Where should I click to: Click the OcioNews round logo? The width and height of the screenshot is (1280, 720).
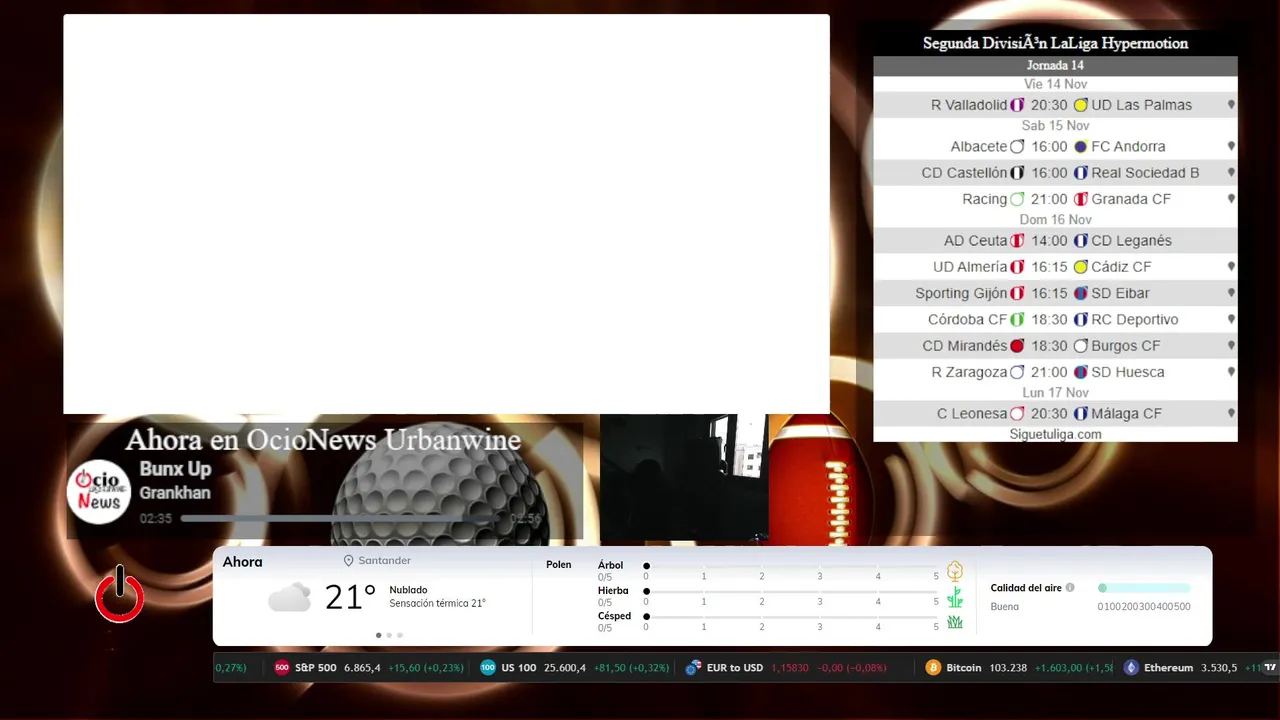tap(99, 491)
